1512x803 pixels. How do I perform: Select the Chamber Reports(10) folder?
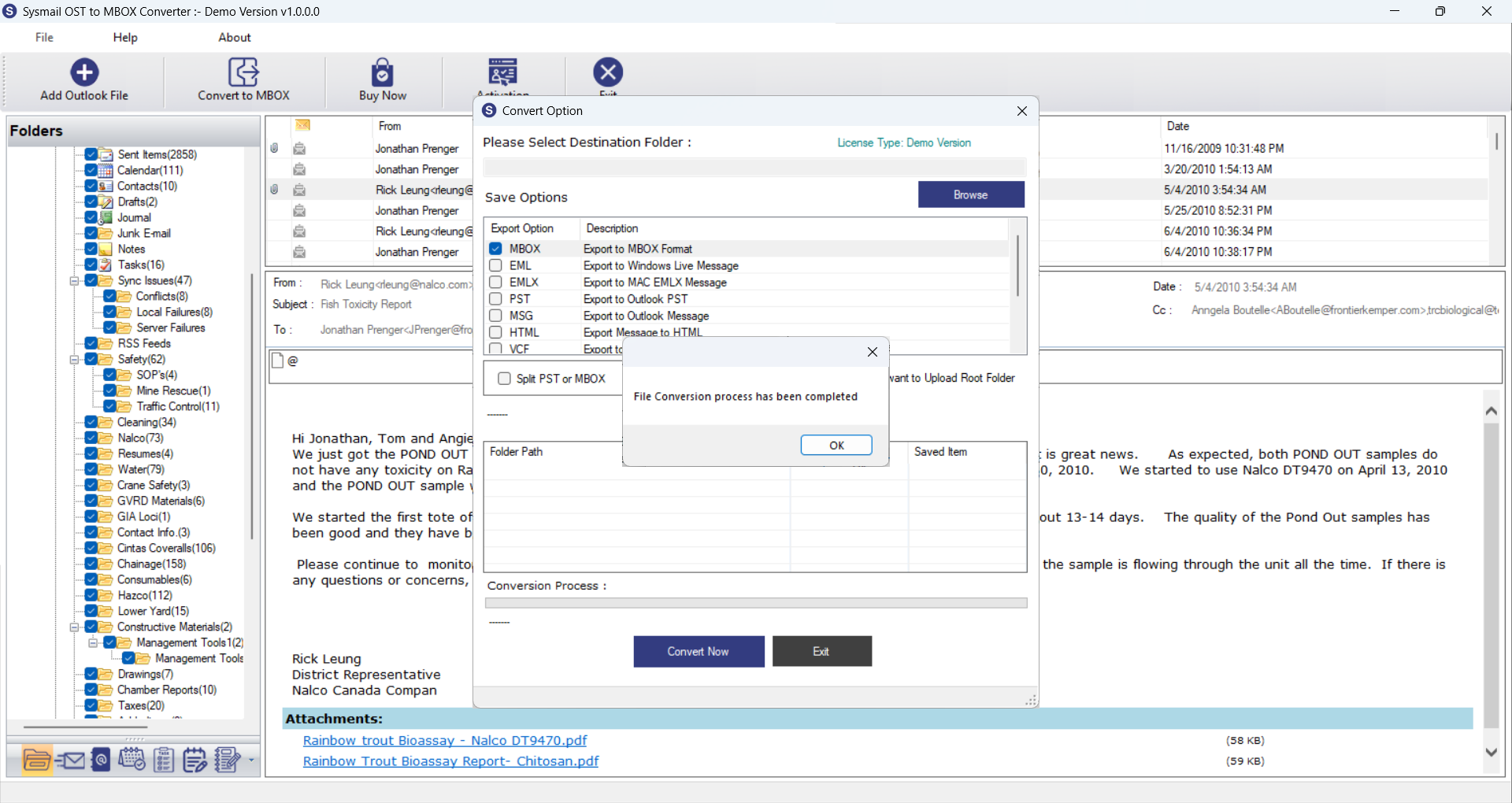[x=167, y=690]
